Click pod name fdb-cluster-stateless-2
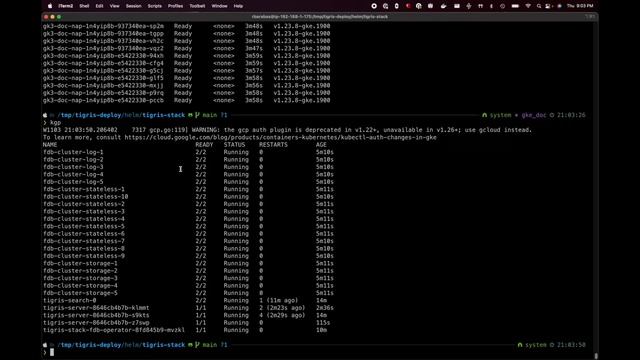Screen dimensions: 640x360 pos(84,204)
